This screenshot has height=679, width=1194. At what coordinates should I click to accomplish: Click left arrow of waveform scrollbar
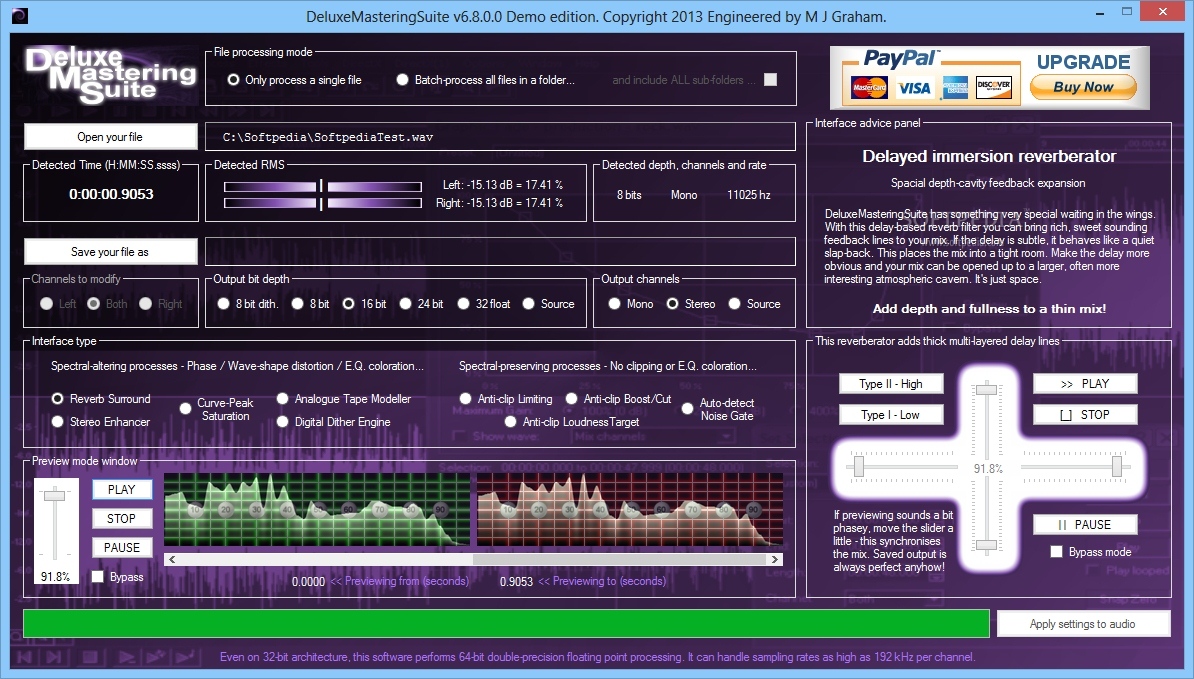pos(172,559)
